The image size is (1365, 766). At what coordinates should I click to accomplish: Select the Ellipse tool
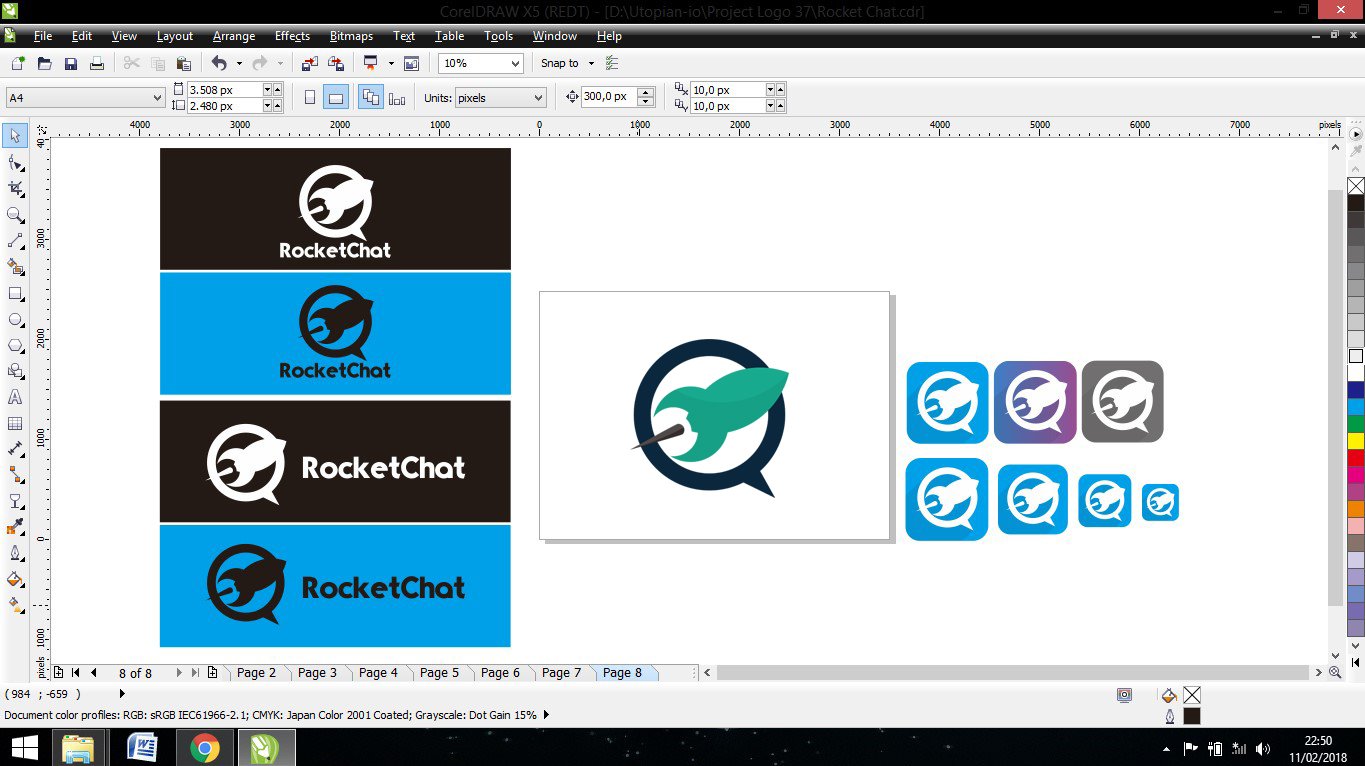pos(15,319)
